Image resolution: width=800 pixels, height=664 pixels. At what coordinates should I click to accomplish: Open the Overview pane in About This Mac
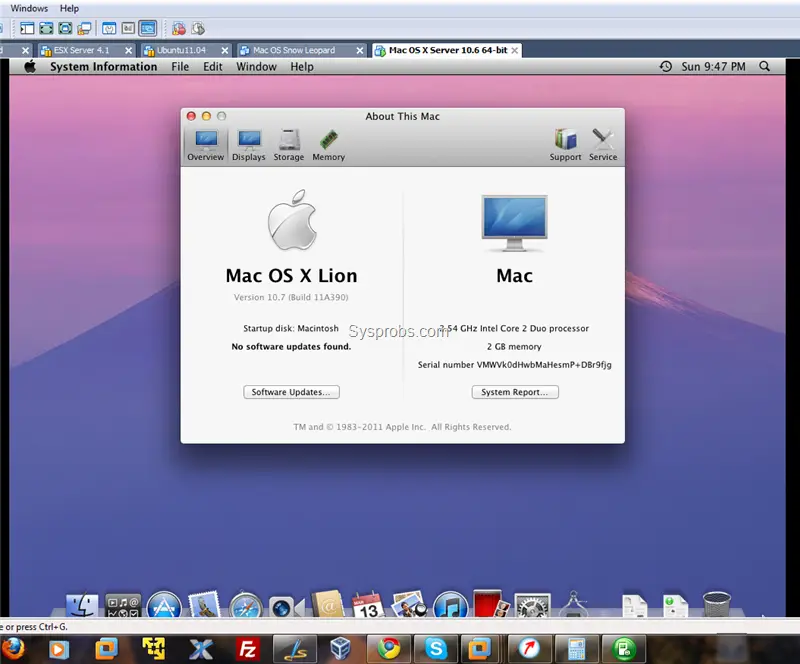click(x=206, y=145)
